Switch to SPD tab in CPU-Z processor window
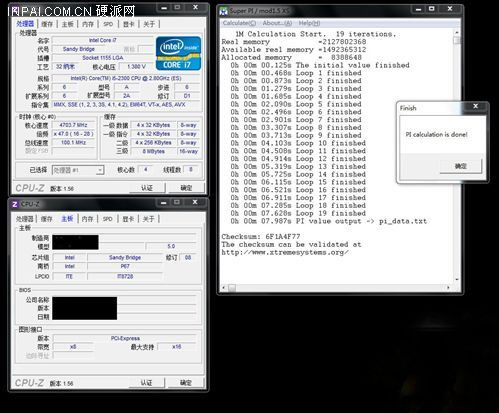This screenshot has width=499, height=413. (x=108, y=24)
